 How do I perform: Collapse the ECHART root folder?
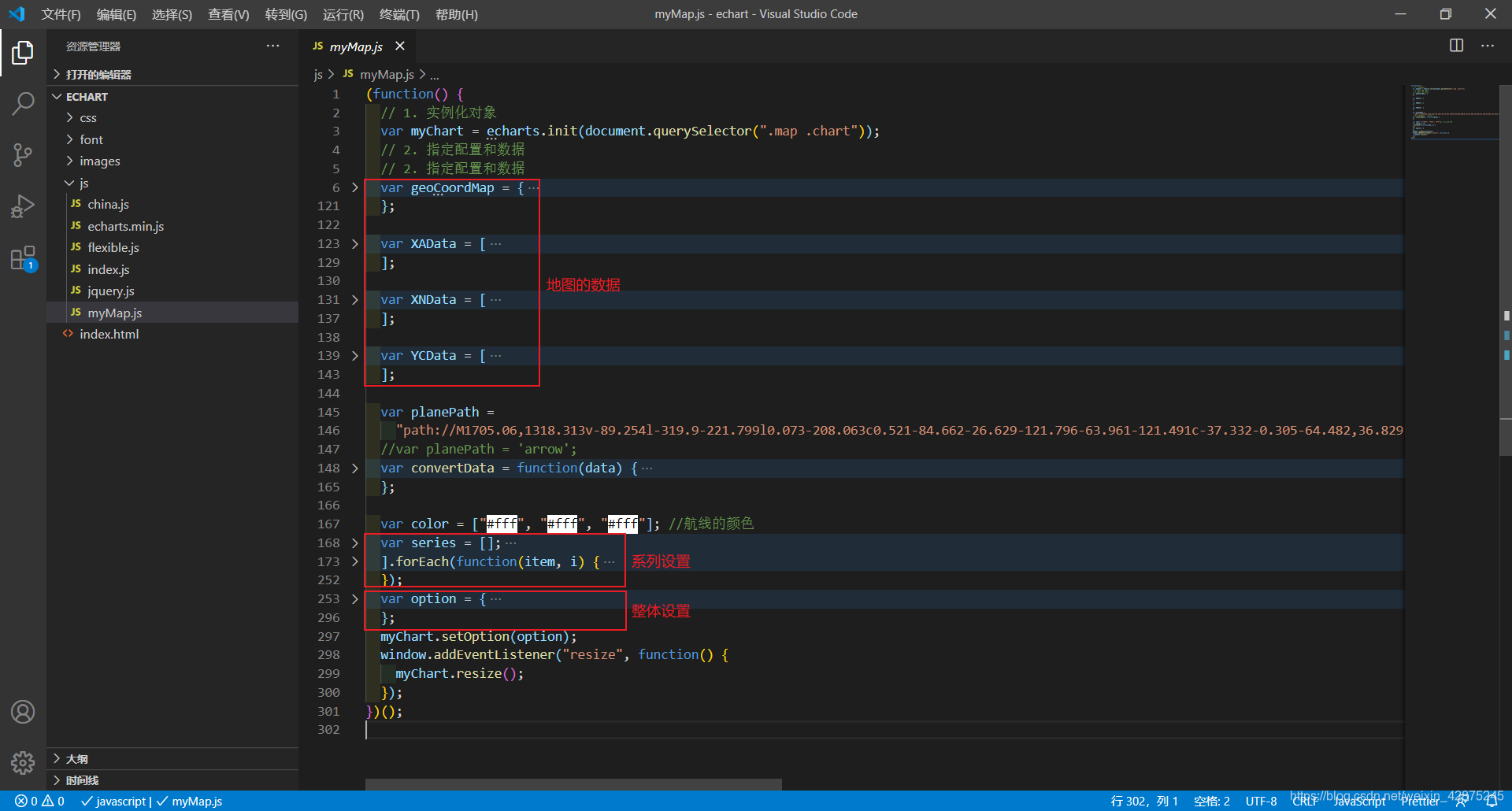(172, 96)
